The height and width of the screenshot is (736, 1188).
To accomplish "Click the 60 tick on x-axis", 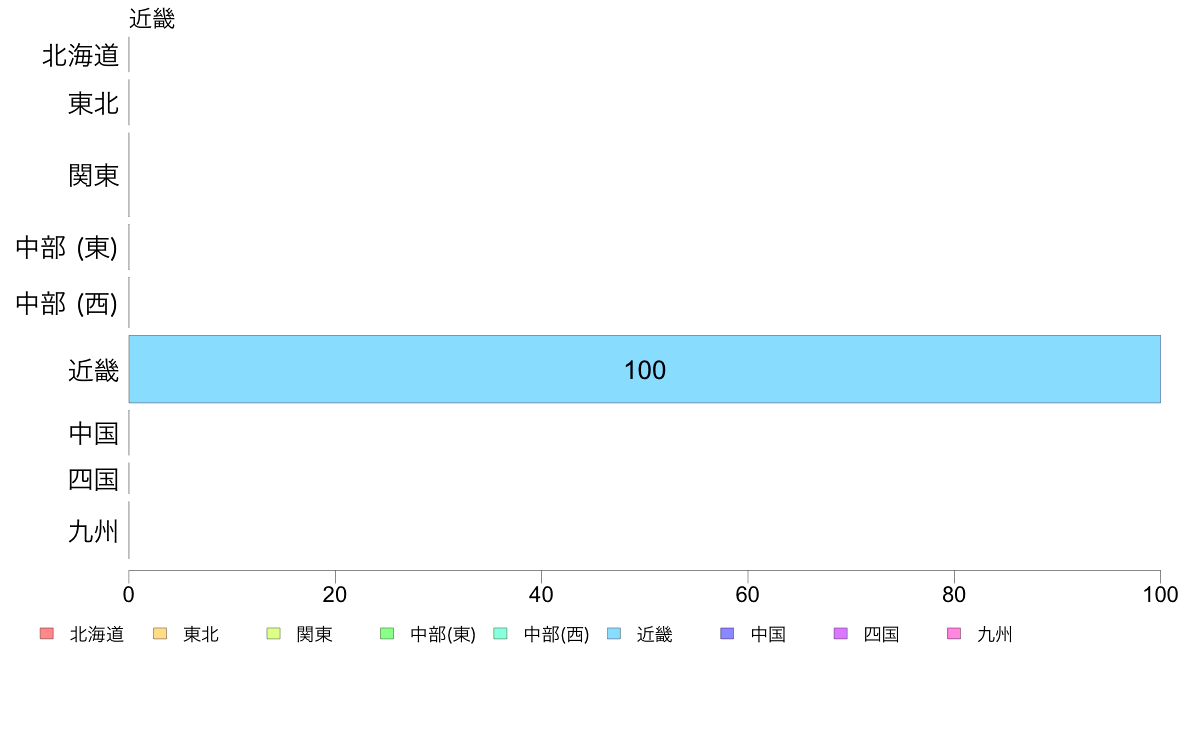I will [x=747, y=594].
